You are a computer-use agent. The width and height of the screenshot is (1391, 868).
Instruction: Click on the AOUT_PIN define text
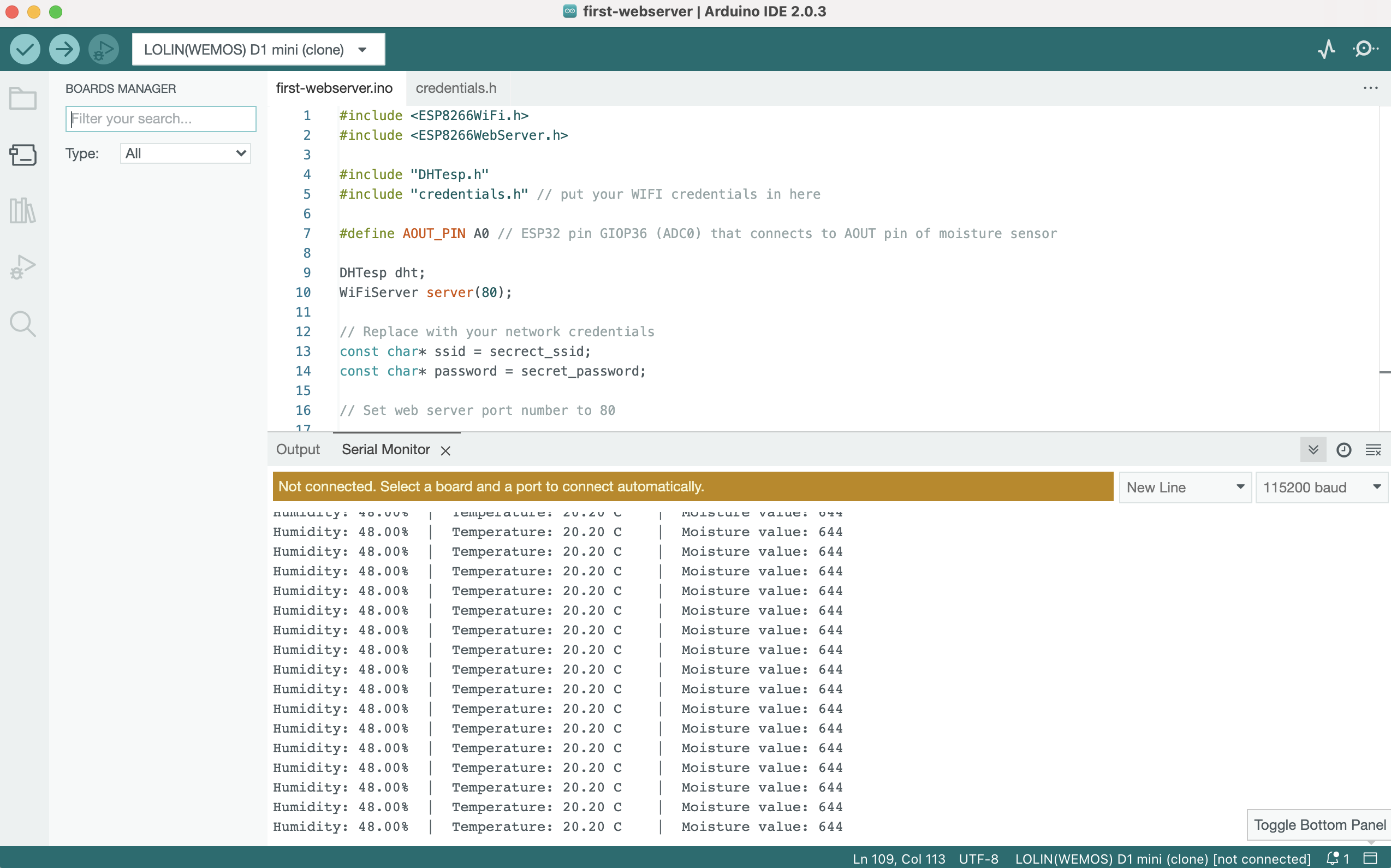pyautogui.click(x=433, y=234)
